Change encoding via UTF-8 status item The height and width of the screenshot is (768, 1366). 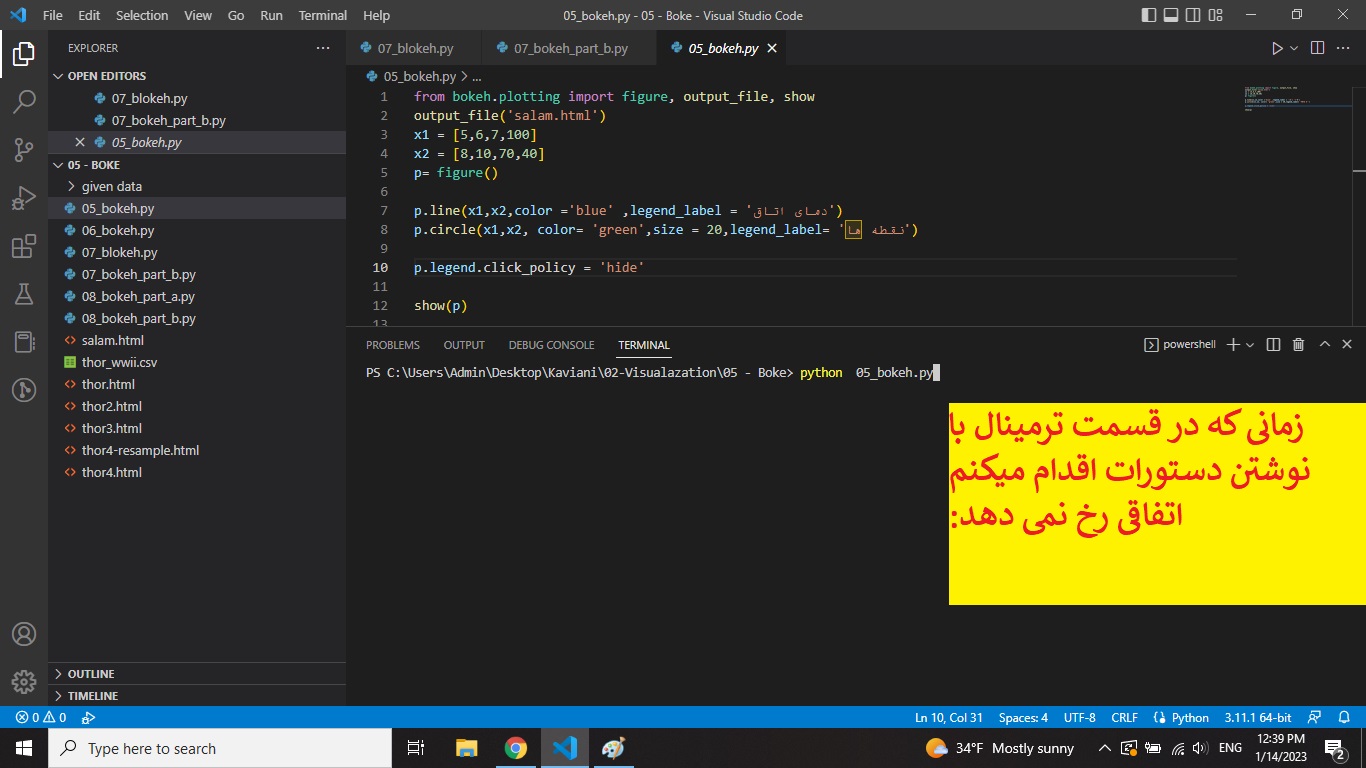[1079, 717]
